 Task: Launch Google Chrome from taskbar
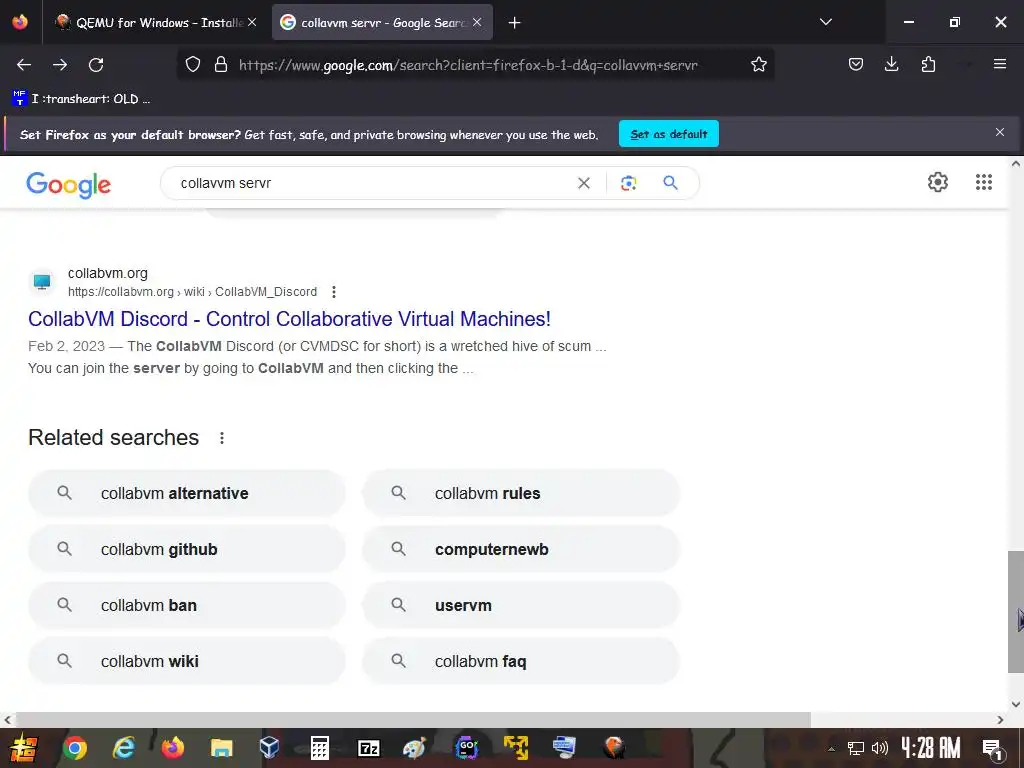point(74,748)
